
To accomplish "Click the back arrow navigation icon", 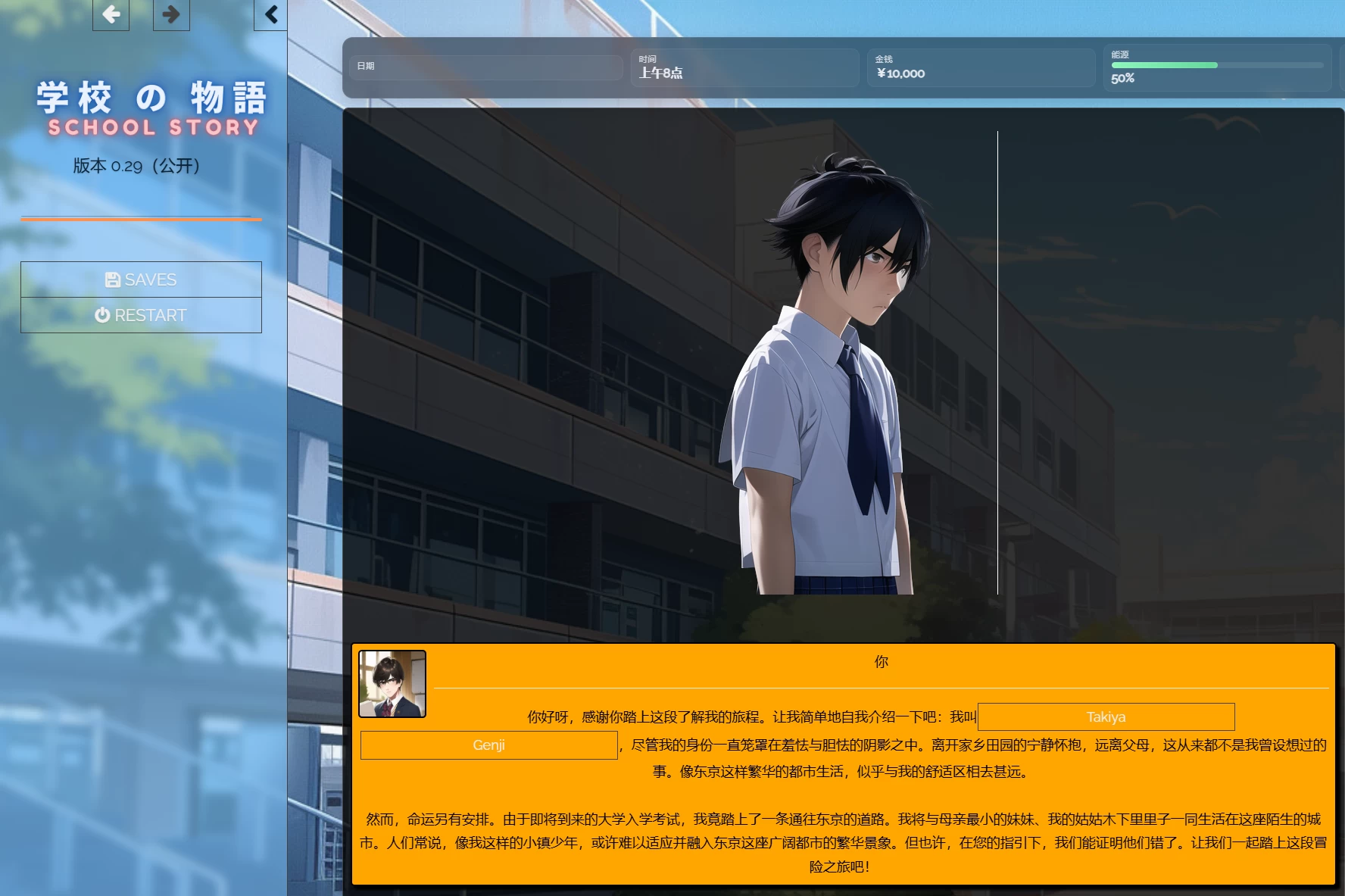I will coord(111,14).
